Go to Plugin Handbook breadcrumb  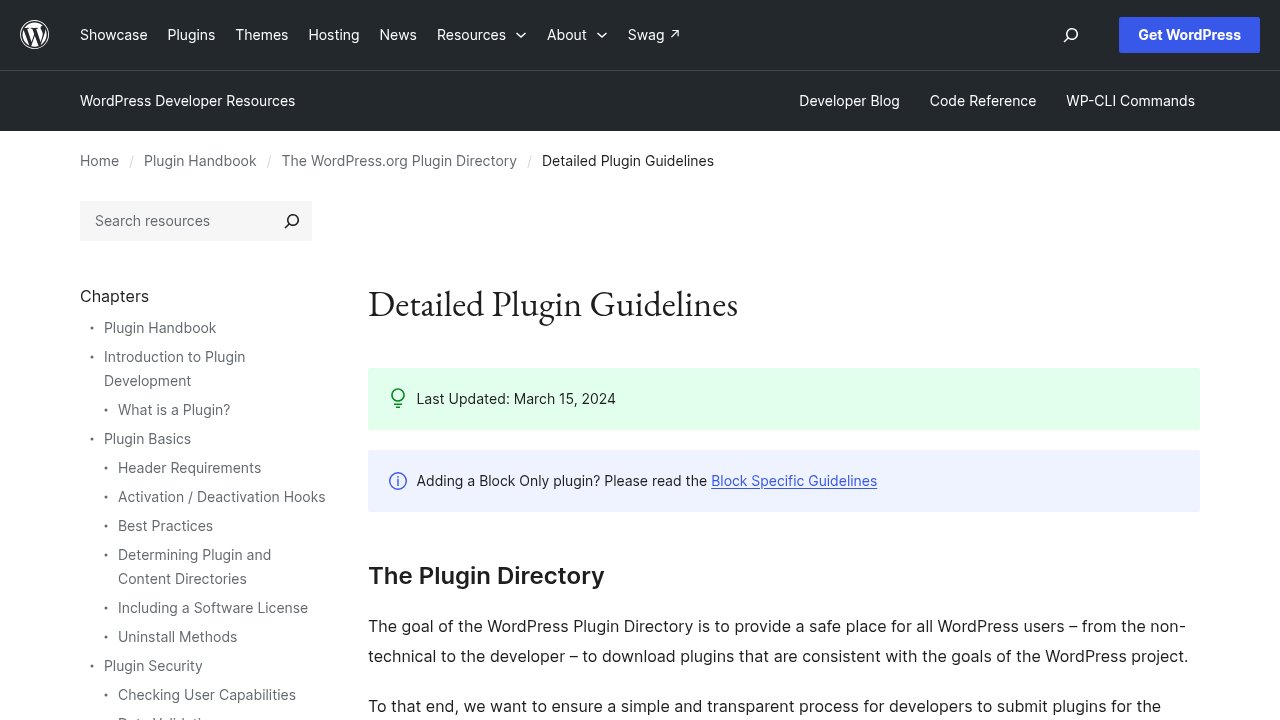[200, 161]
